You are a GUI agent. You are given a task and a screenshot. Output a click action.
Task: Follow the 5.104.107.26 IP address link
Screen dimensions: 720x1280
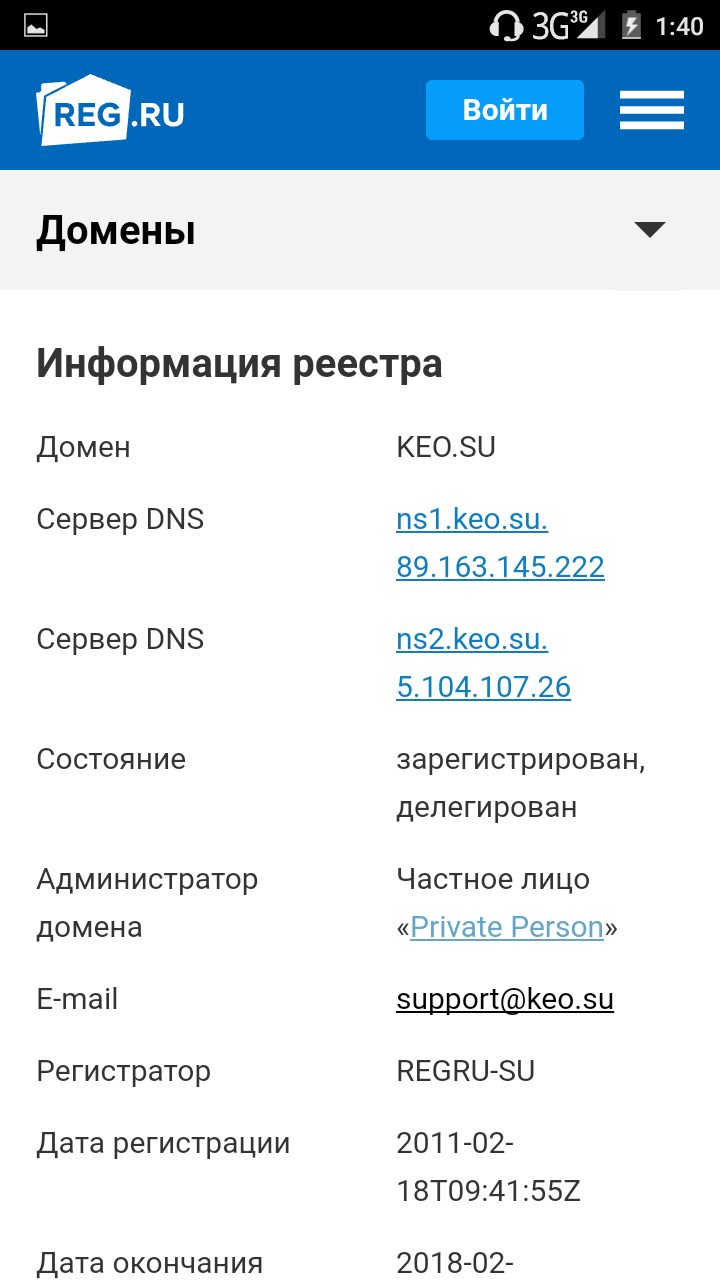point(483,688)
